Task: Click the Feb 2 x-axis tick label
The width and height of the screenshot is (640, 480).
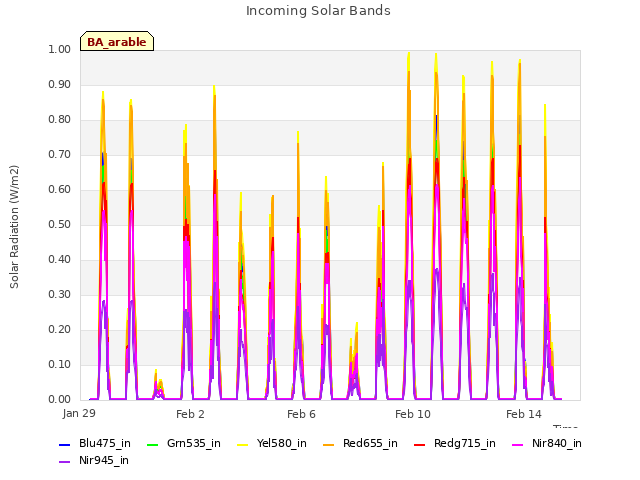Action: 190,414
